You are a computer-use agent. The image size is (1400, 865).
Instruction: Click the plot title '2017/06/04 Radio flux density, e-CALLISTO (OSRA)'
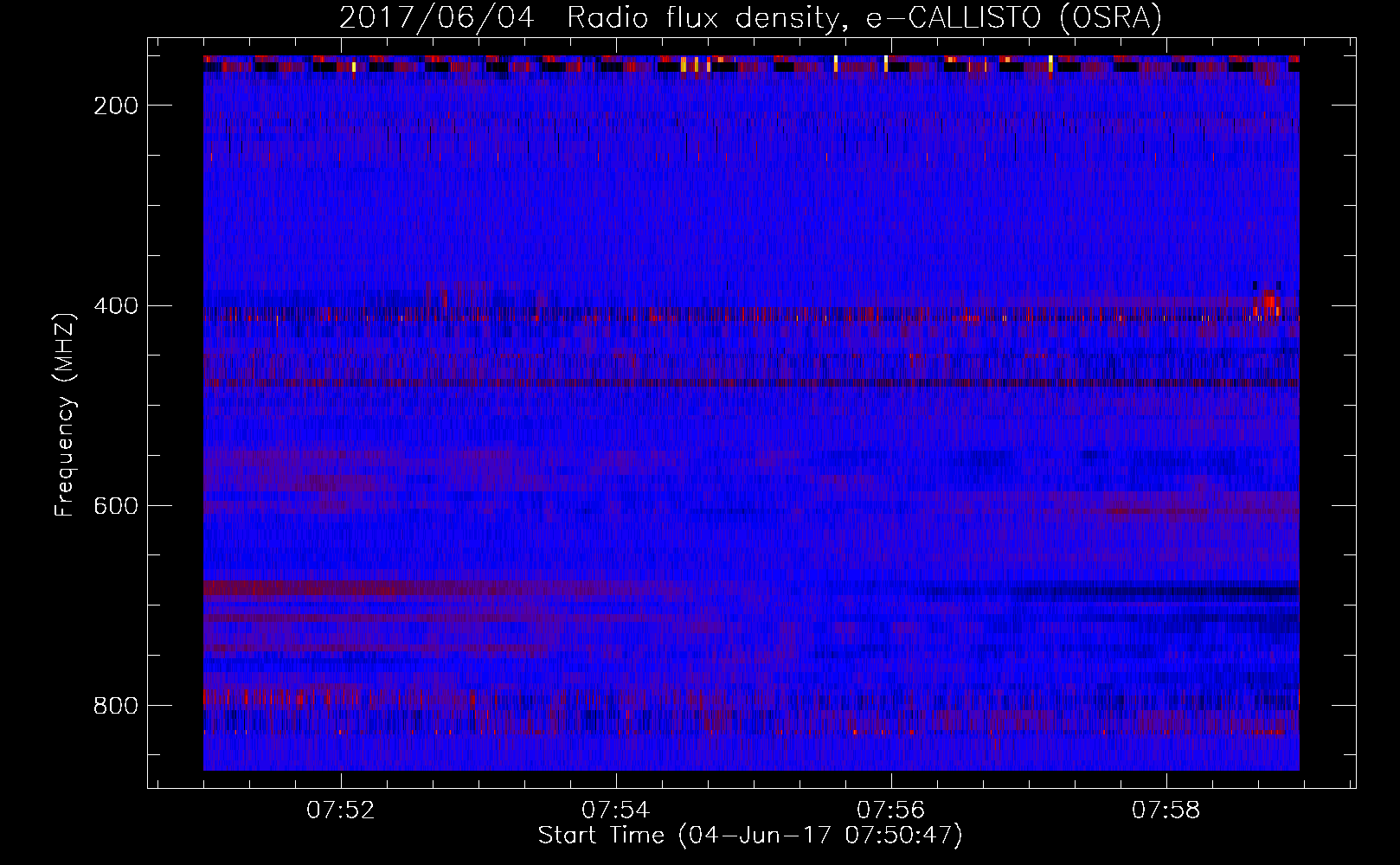(750, 17)
